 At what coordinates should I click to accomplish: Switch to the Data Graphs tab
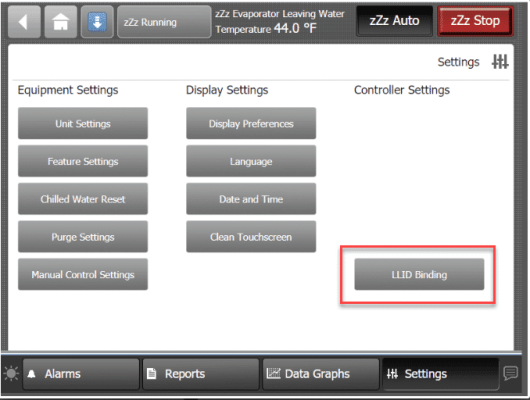point(321,374)
